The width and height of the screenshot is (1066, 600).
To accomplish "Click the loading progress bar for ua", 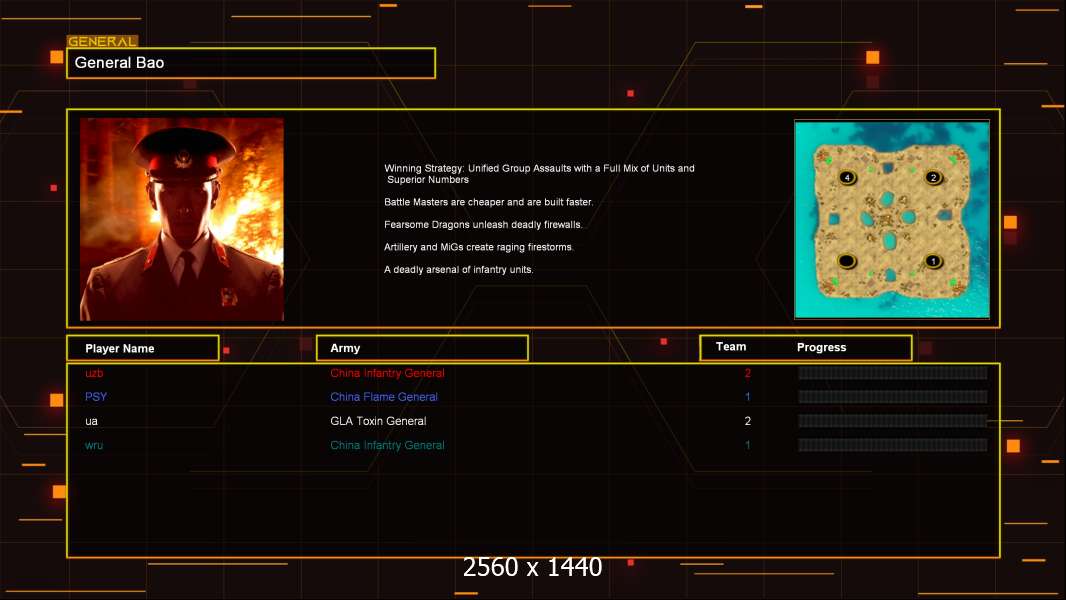I will [893, 421].
